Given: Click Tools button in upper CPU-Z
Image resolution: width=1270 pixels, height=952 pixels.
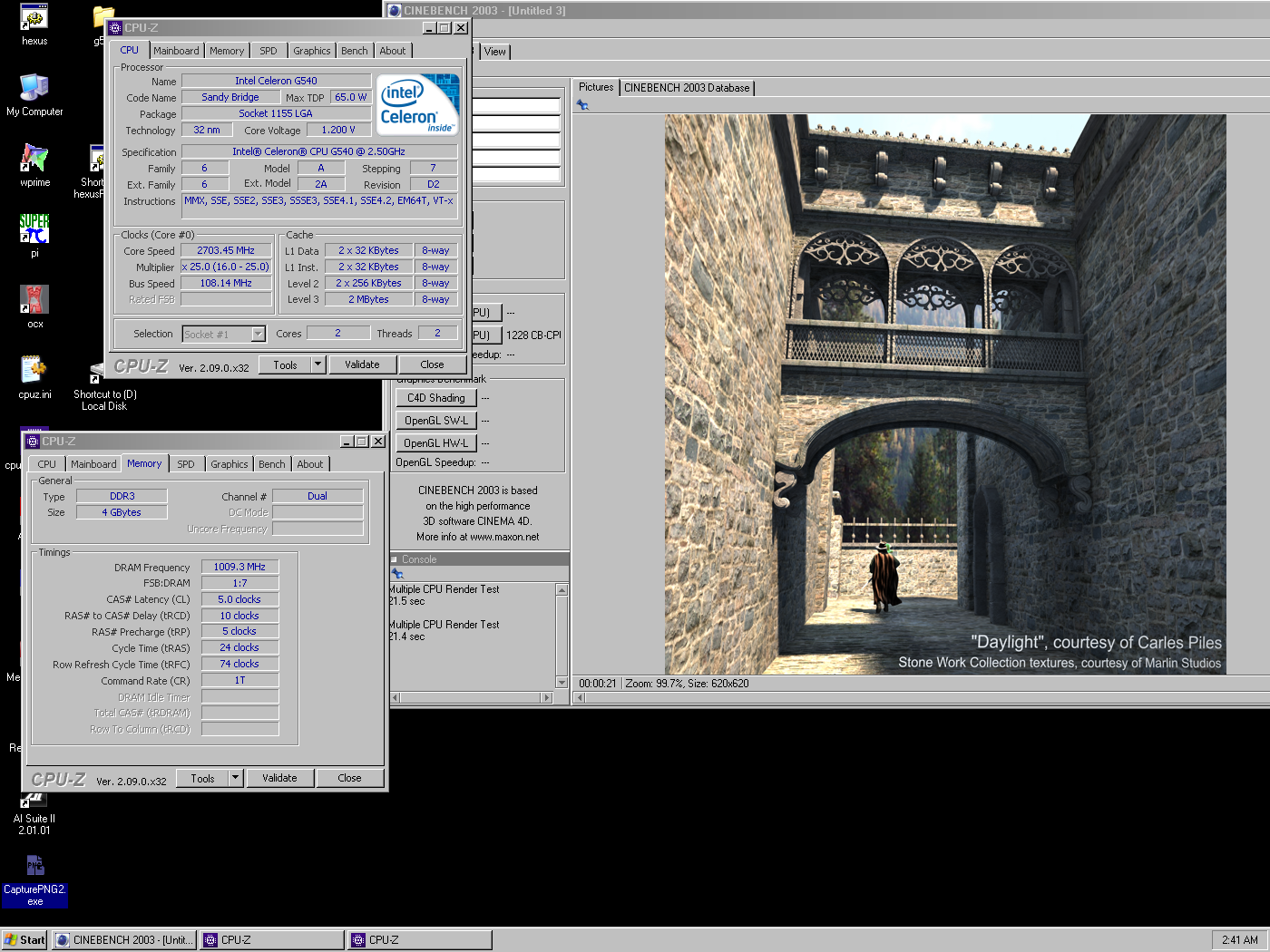Looking at the screenshot, I should point(285,364).
